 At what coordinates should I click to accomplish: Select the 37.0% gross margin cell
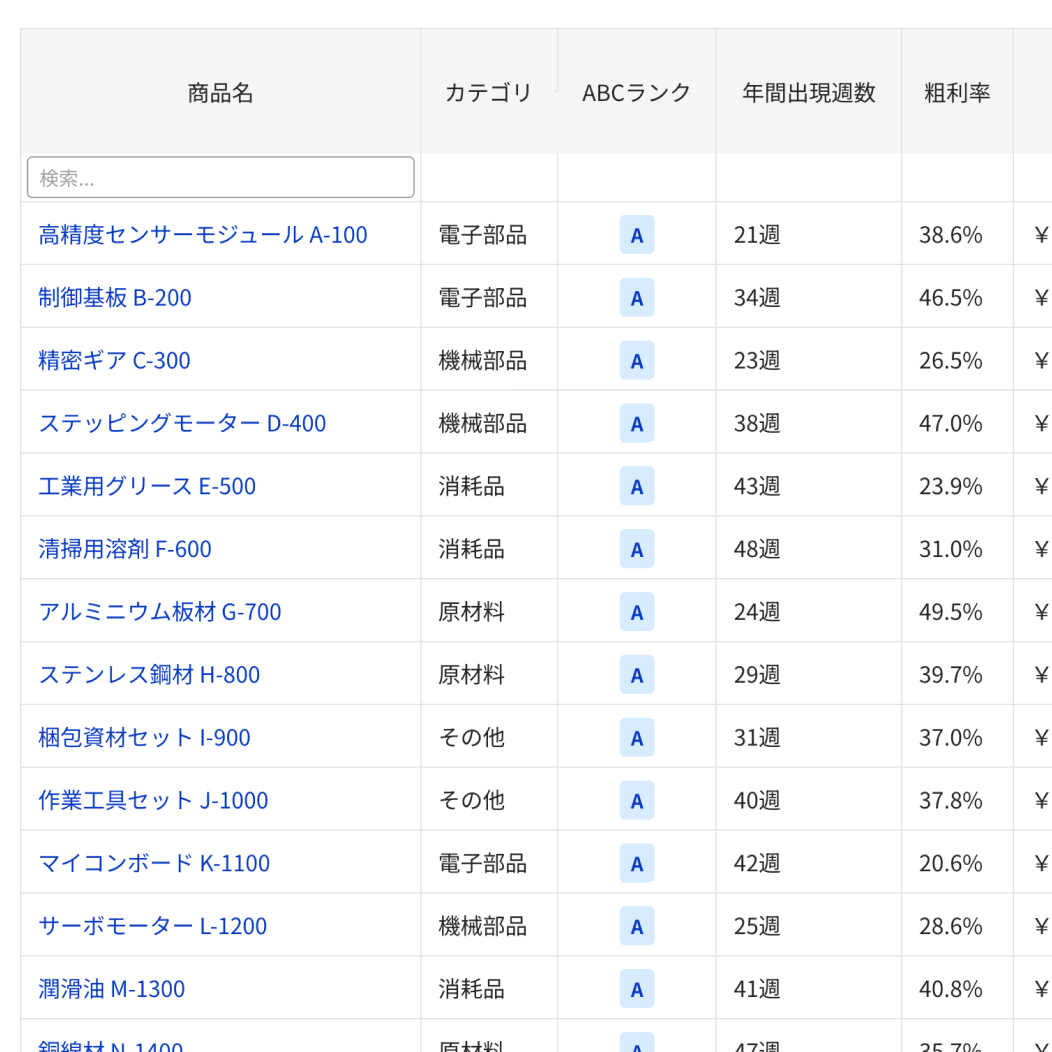click(957, 737)
